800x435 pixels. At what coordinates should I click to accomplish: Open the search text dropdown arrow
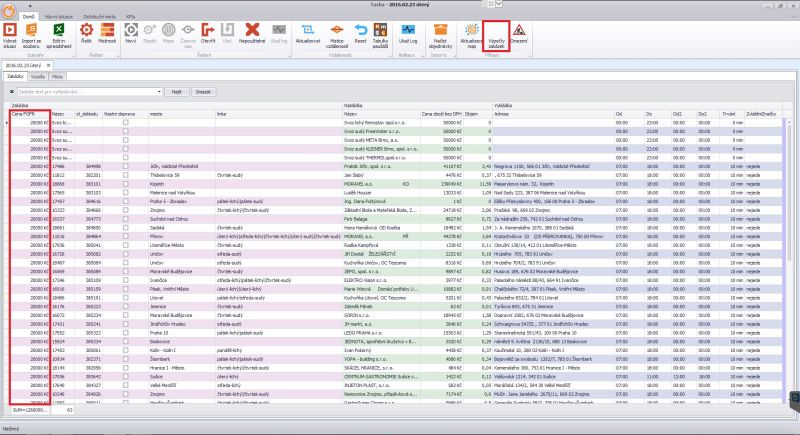point(159,92)
